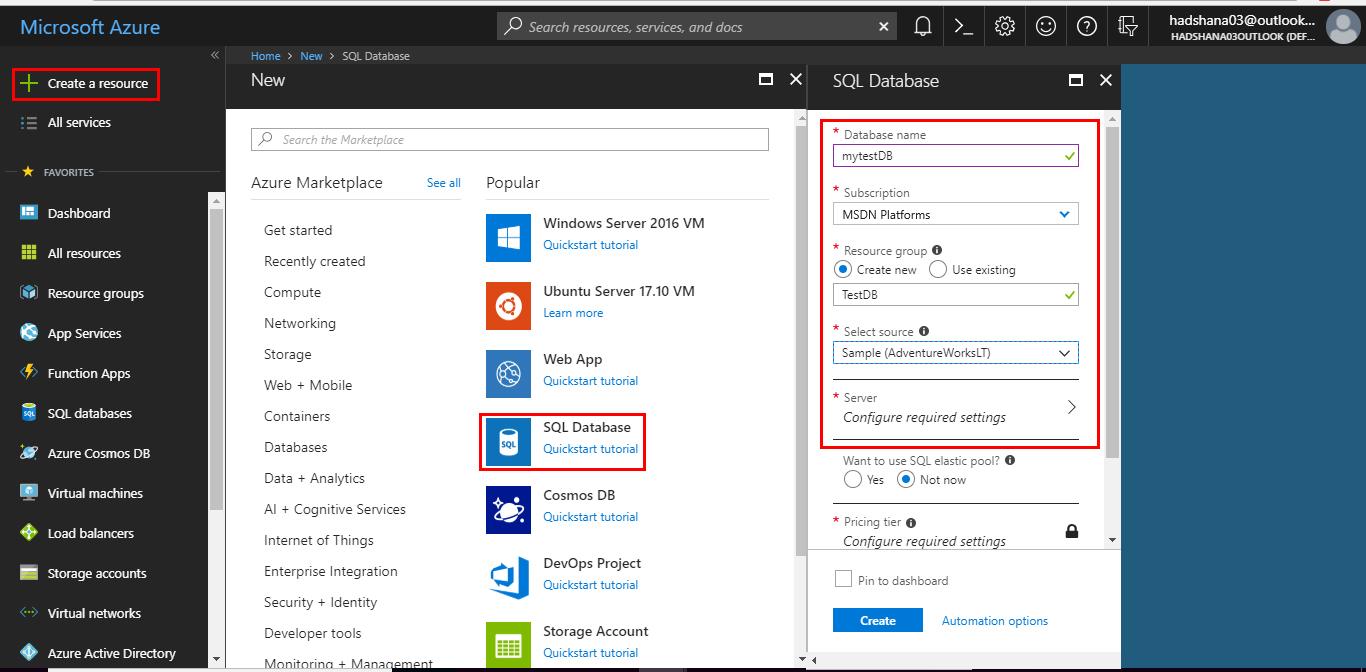Open Containers marketplace category
1366x672 pixels.
point(297,416)
